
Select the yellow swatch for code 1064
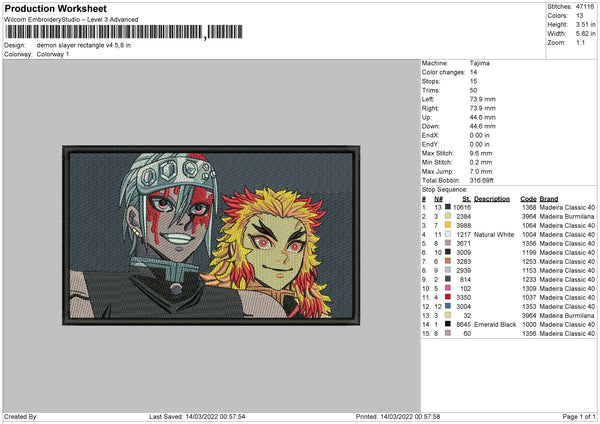447,225
